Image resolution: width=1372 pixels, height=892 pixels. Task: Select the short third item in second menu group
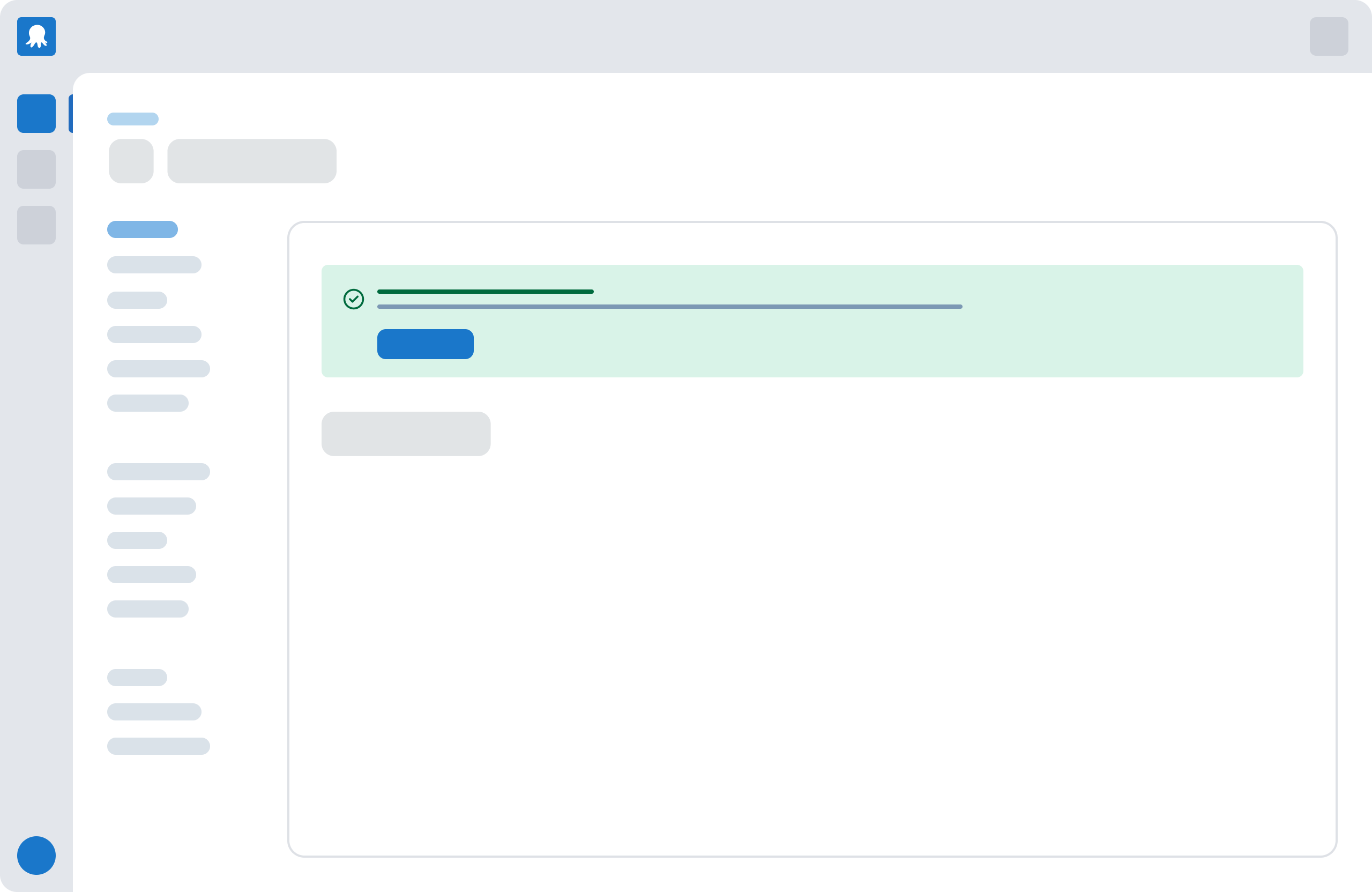137,540
